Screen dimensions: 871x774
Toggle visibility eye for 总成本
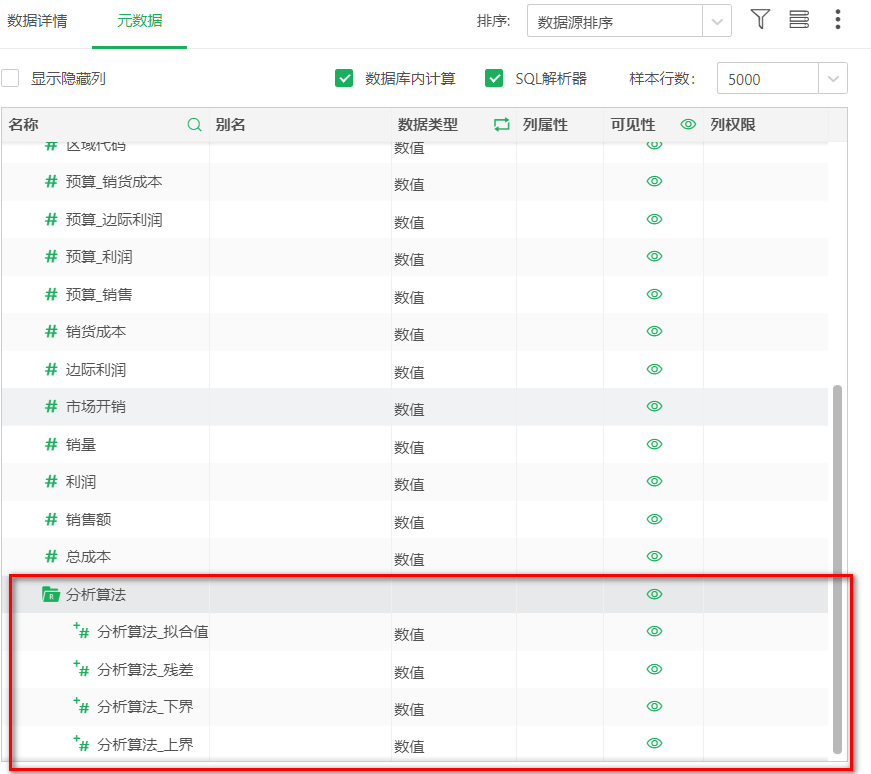click(x=654, y=556)
